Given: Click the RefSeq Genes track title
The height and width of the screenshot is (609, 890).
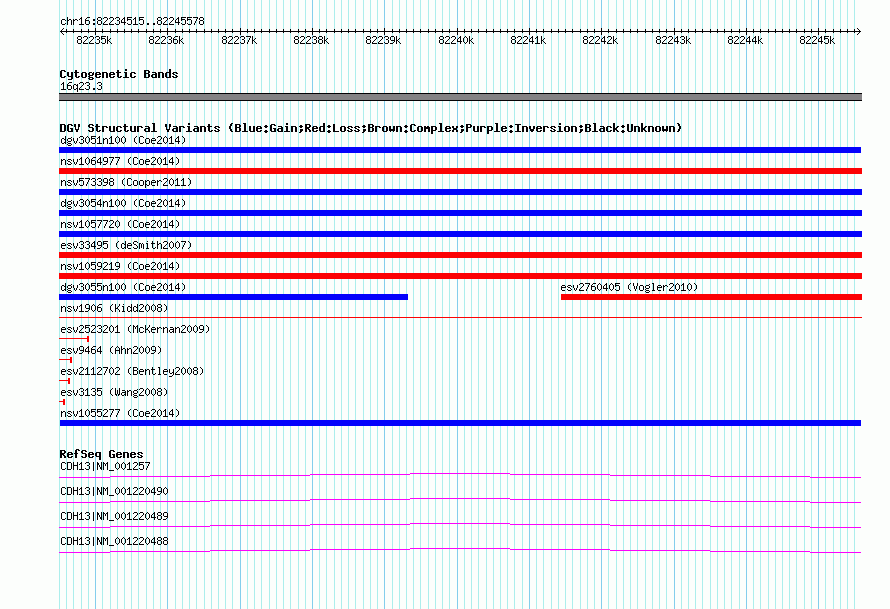Looking at the screenshot, I should pyautogui.click(x=101, y=453).
